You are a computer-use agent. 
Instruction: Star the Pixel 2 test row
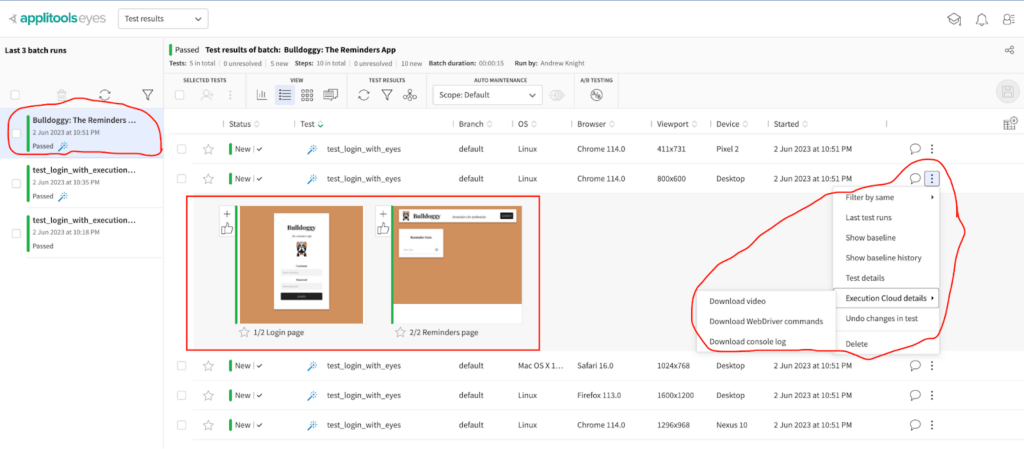(208, 149)
